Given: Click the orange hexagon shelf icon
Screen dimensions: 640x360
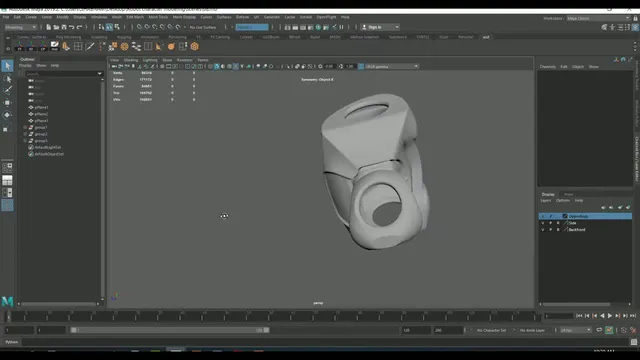Looking at the screenshot, I should coord(195,47).
